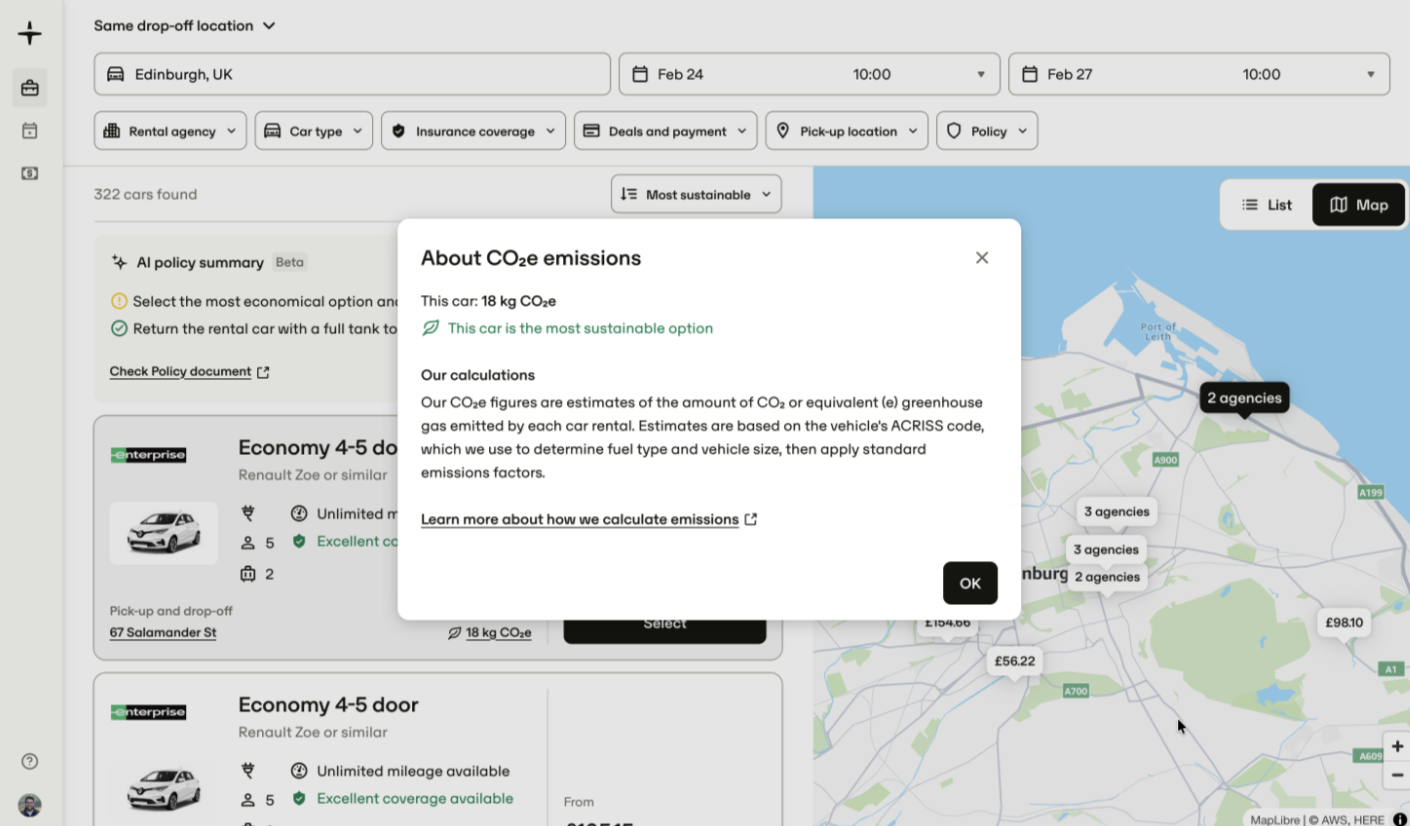Open the upper 2 agencies map marker
This screenshot has height=826, width=1410.
[x=1244, y=398]
